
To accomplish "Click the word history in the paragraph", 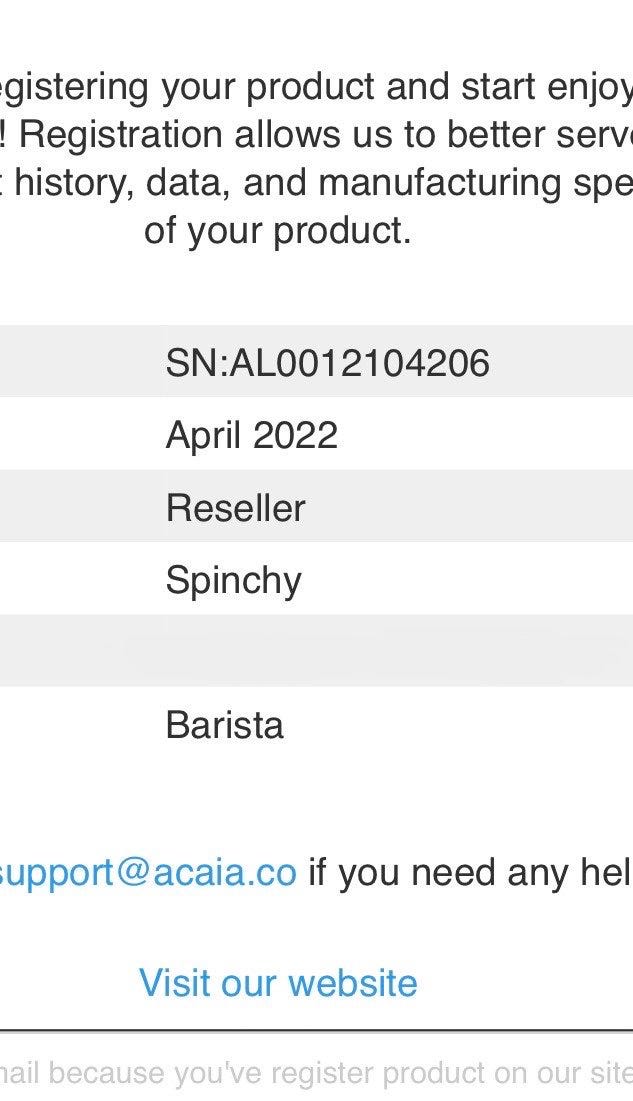I will (78, 183).
